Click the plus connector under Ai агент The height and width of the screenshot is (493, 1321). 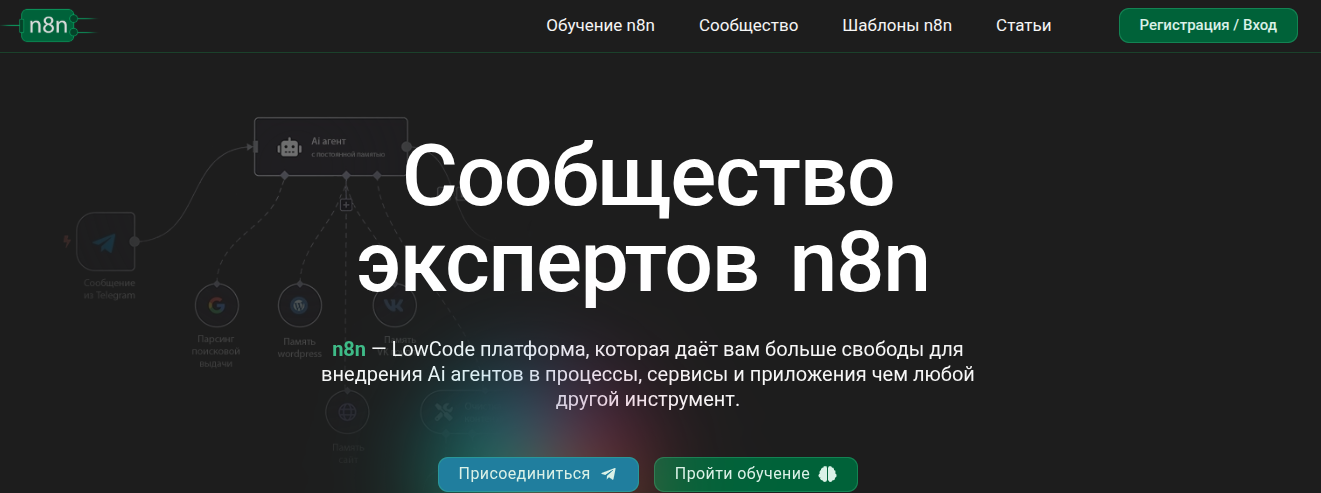click(x=346, y=205)
